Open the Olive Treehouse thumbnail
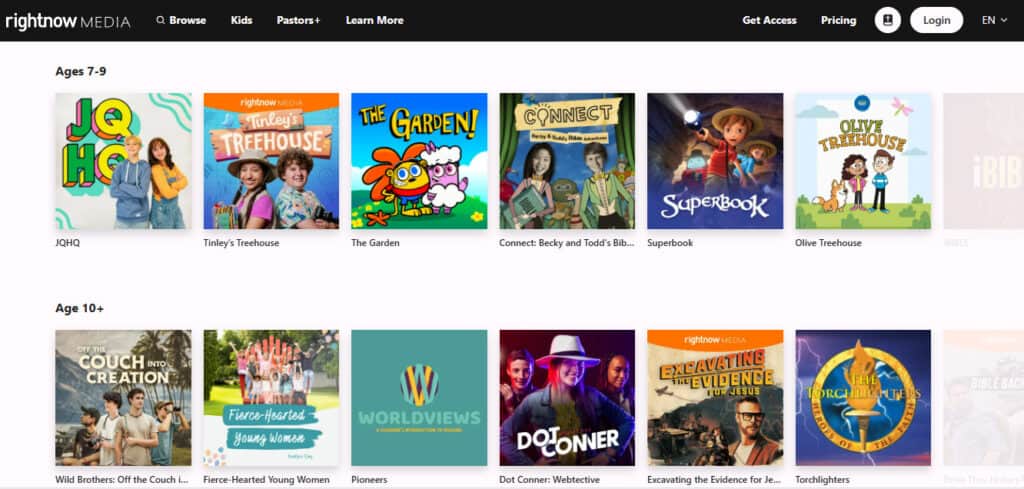Screen dimensions: 1024x489 click(863, 161)
